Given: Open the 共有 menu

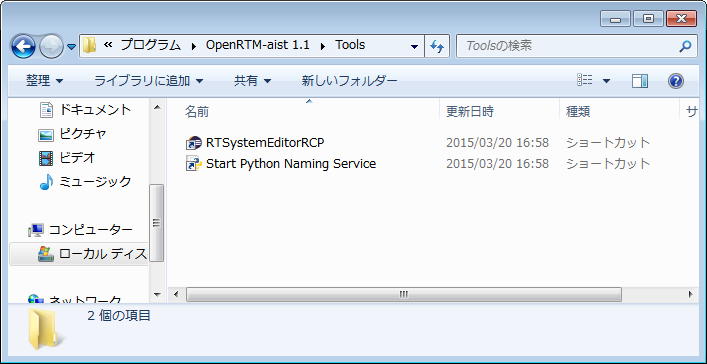Looking at the screenshot, I should 252,81.
